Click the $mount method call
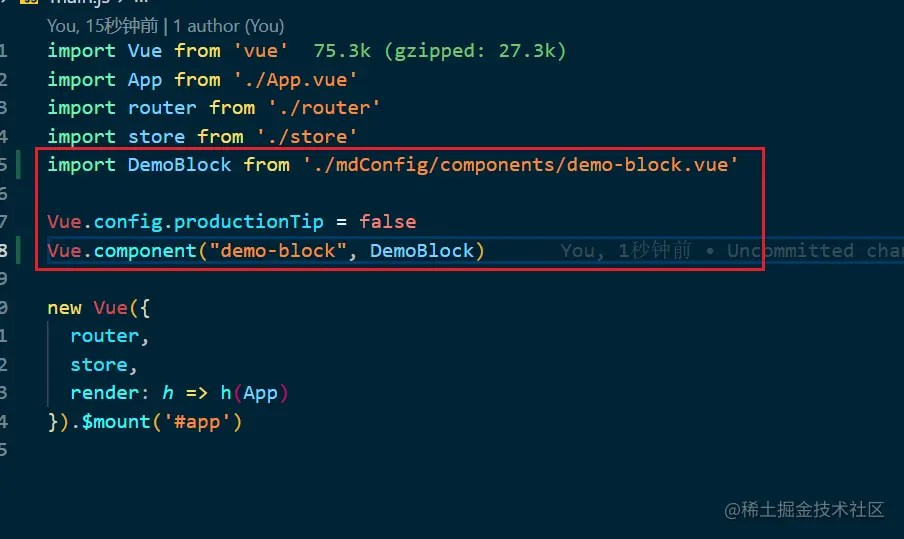The image size is (904, 539). tap(116, 422)
